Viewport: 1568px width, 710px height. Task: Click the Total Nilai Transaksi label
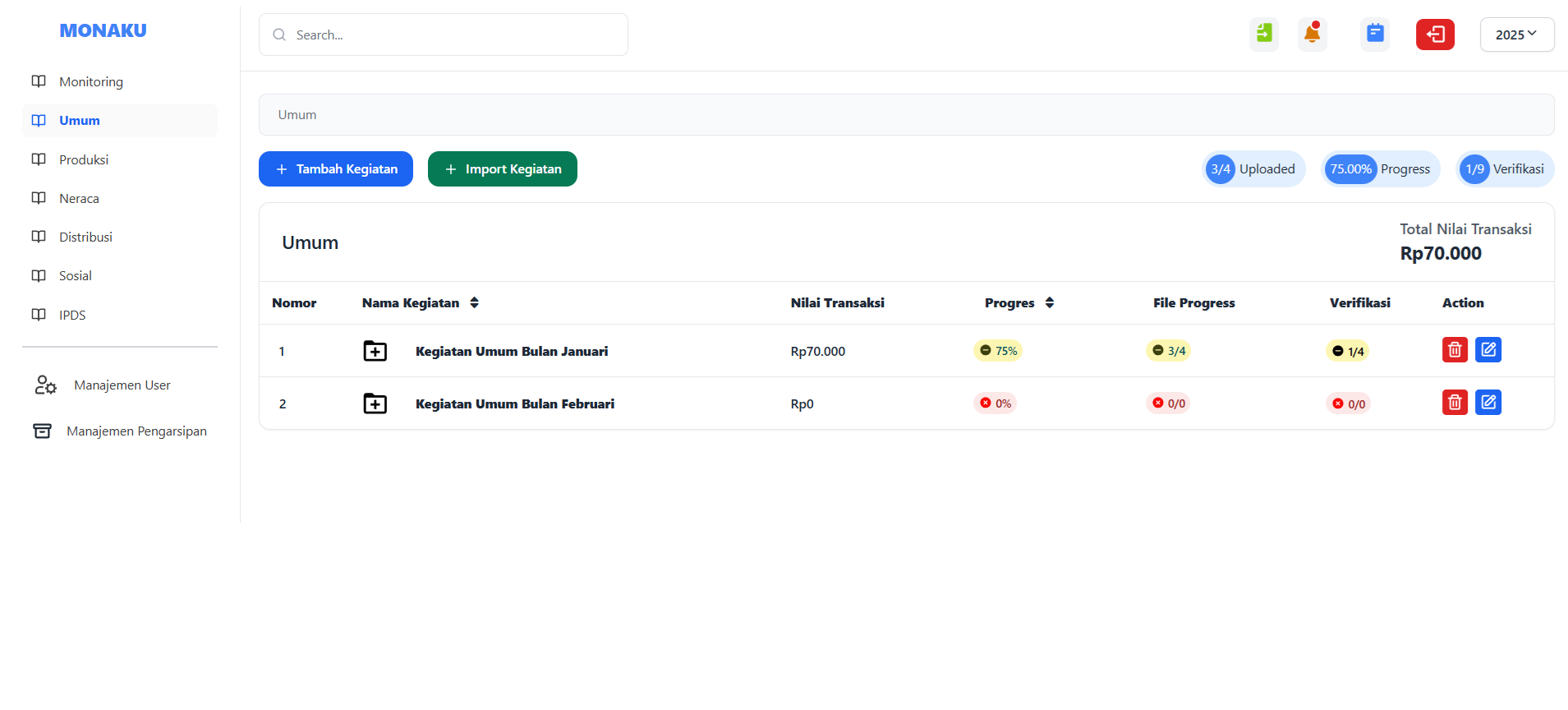1465,229
